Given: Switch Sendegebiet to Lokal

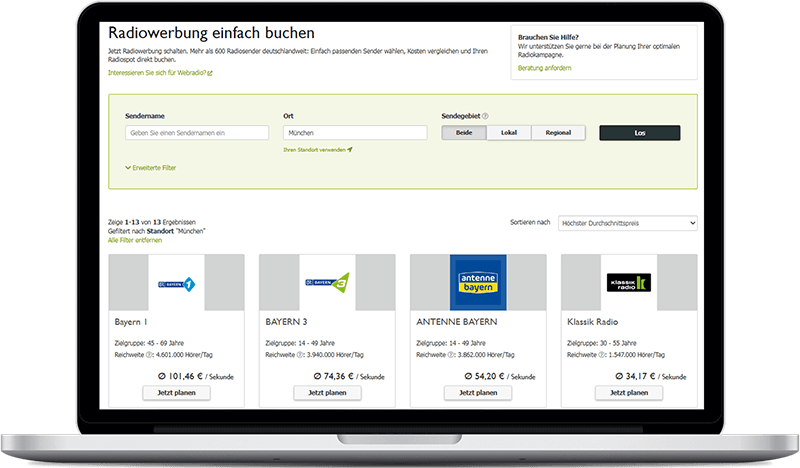Looking at the screenshot, I should click(508, 133).
